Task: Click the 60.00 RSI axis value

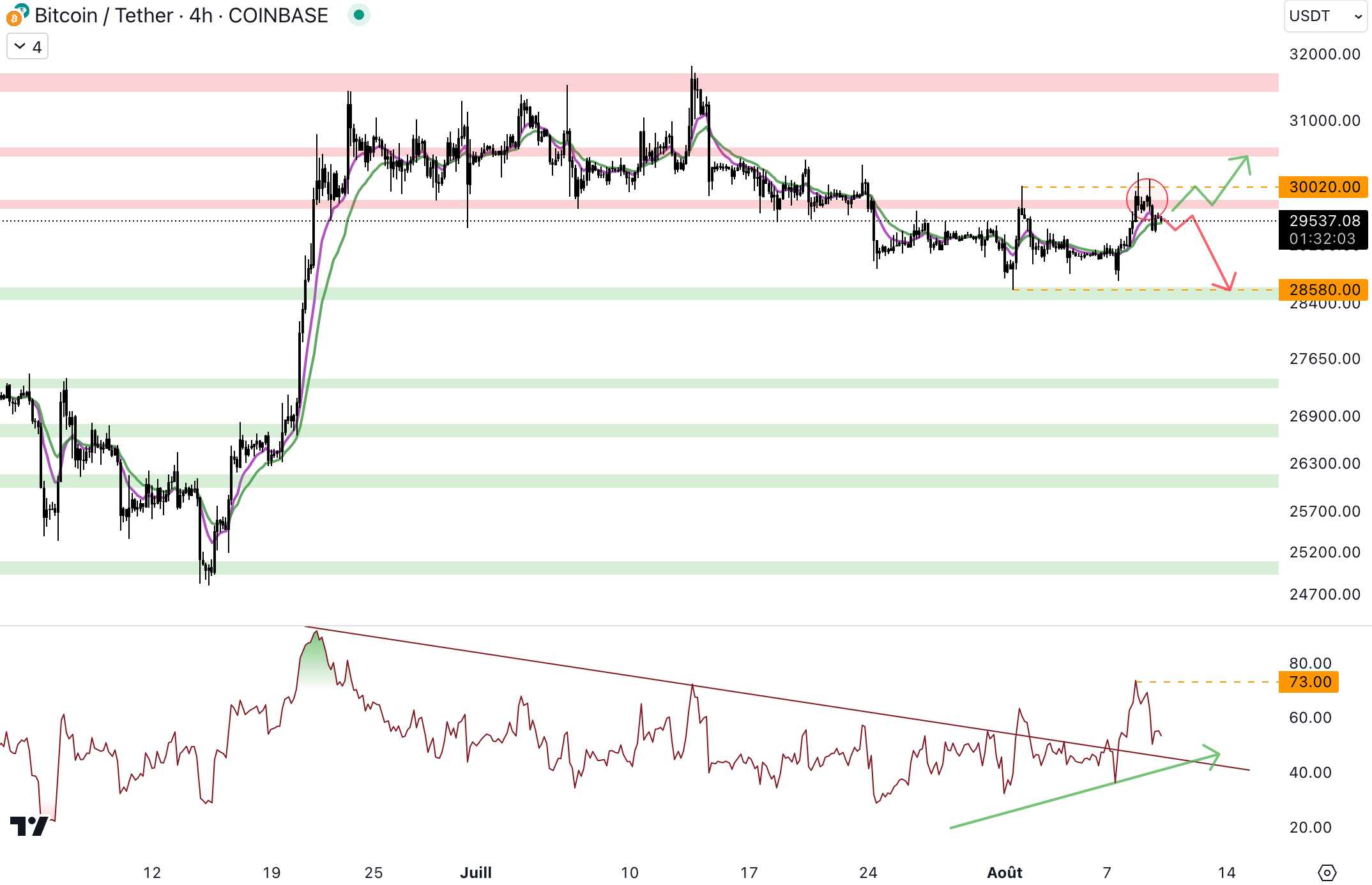Action: 1310,718
